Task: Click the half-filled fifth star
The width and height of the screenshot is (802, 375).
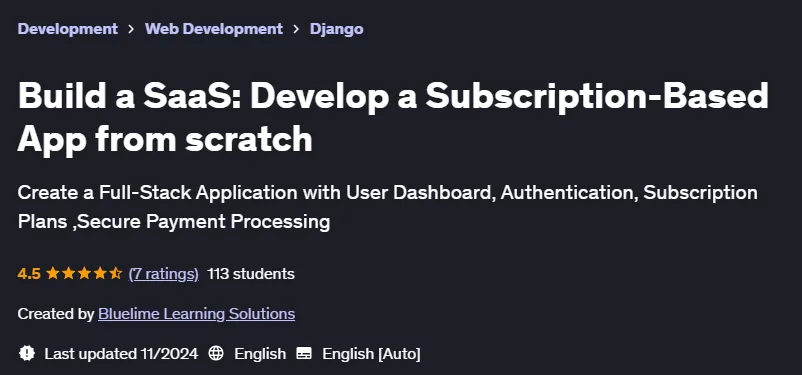Action: (116, 274)
